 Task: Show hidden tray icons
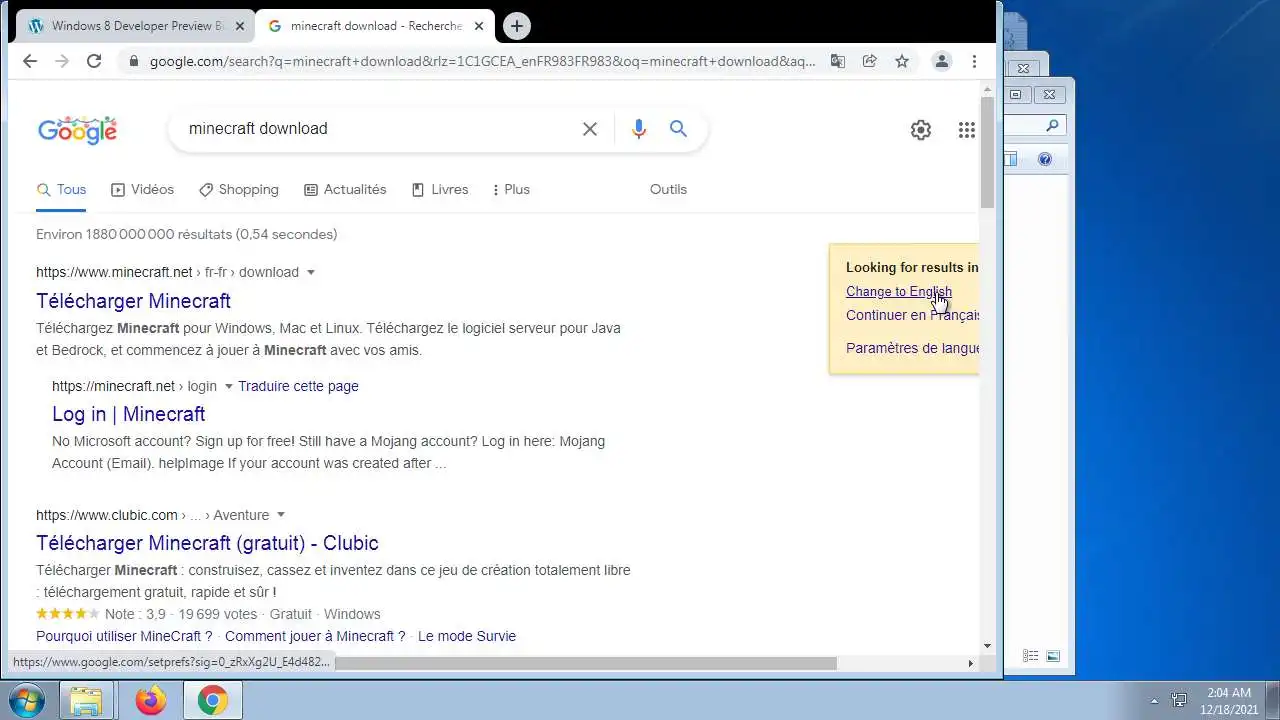1154,701
